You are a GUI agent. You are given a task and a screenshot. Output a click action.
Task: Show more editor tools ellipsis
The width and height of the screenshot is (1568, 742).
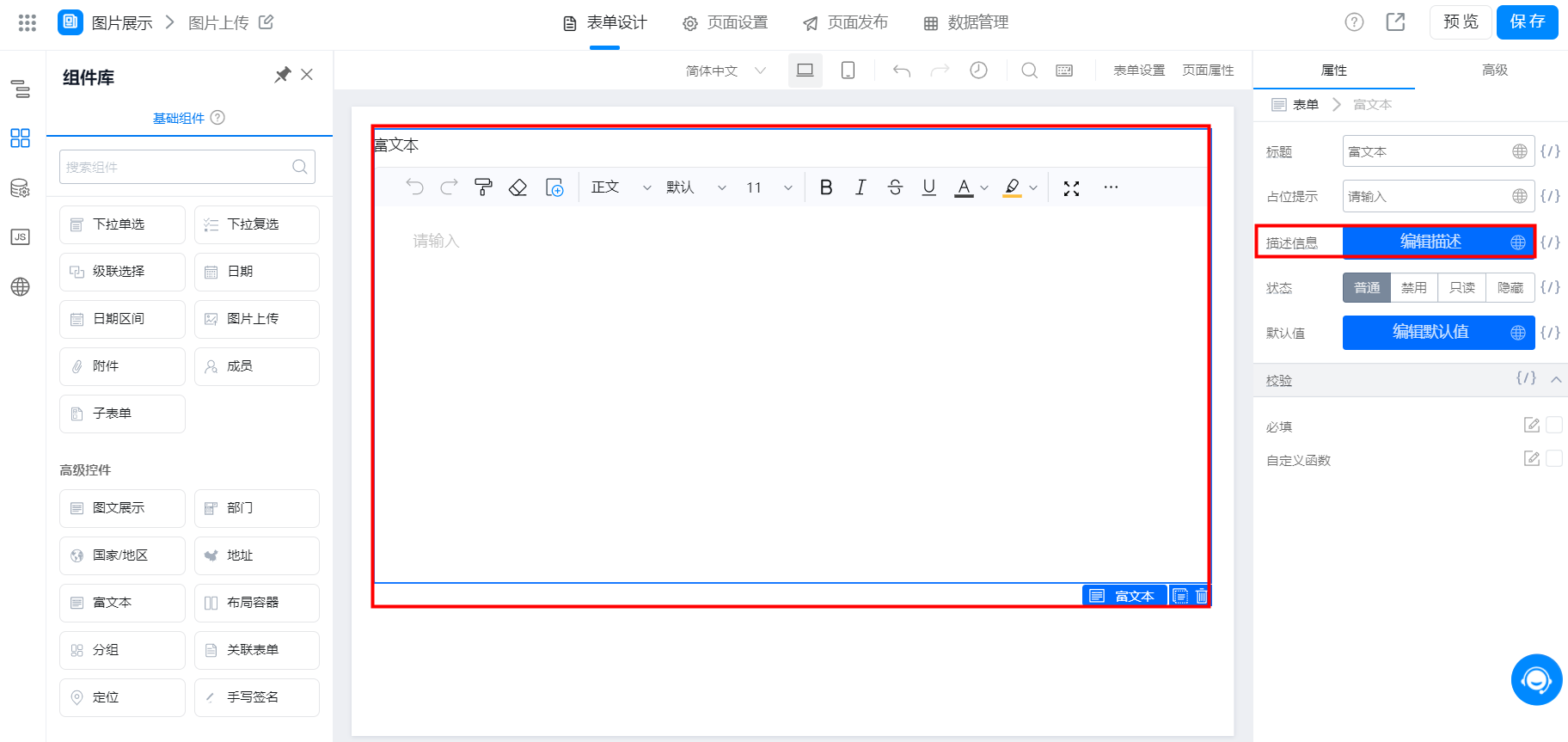point(1111,187)
